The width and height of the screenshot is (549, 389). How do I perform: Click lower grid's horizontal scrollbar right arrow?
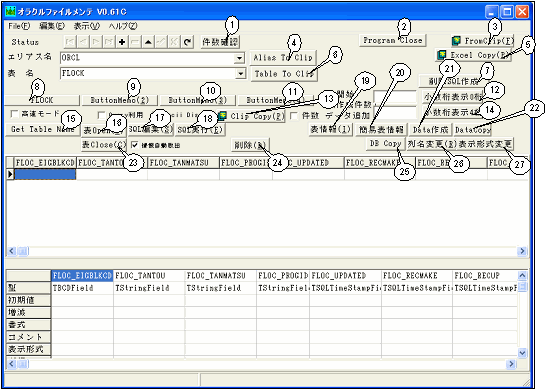pyautogui.click(x=511, y=364)
